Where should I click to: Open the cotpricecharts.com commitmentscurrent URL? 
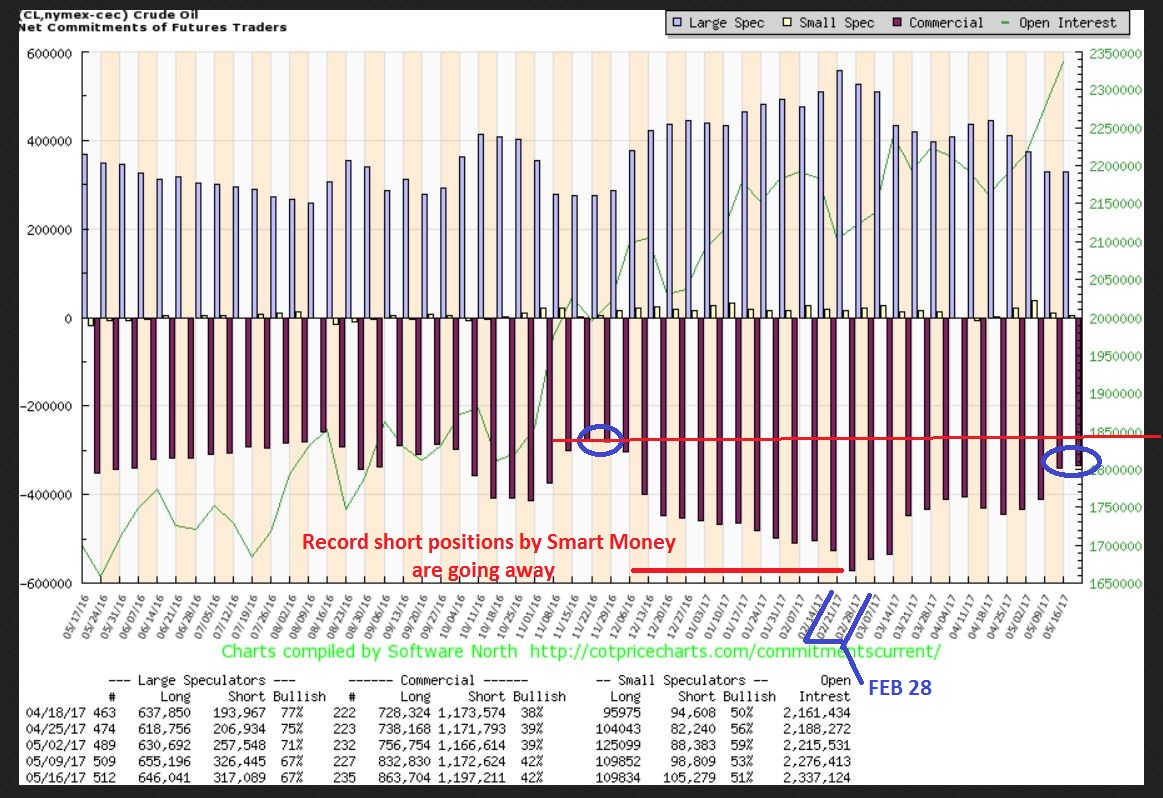tap(735, 651)
